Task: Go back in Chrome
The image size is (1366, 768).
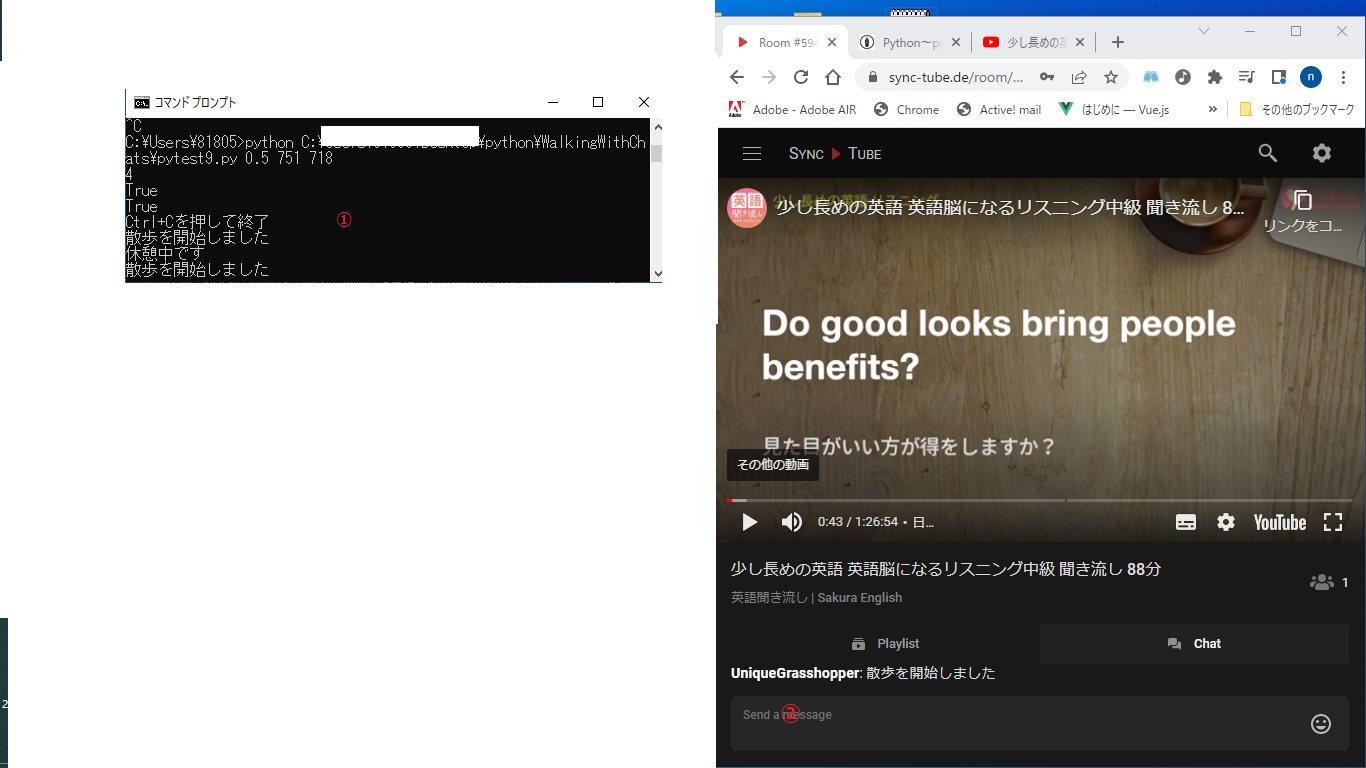Action: (x=737, y=77)
